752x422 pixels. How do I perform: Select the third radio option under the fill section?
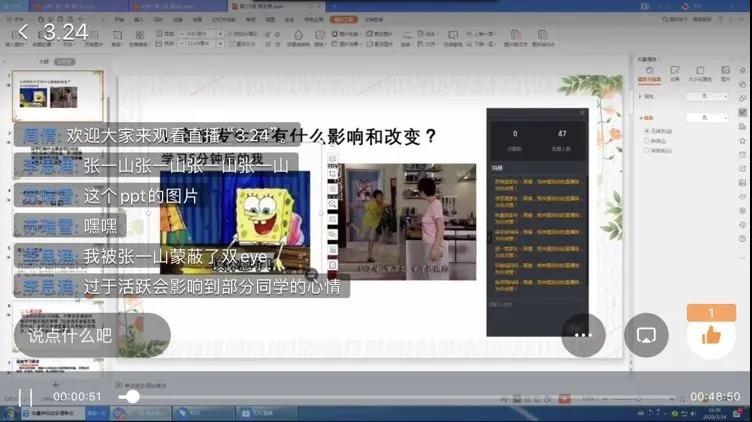[647, 151]
